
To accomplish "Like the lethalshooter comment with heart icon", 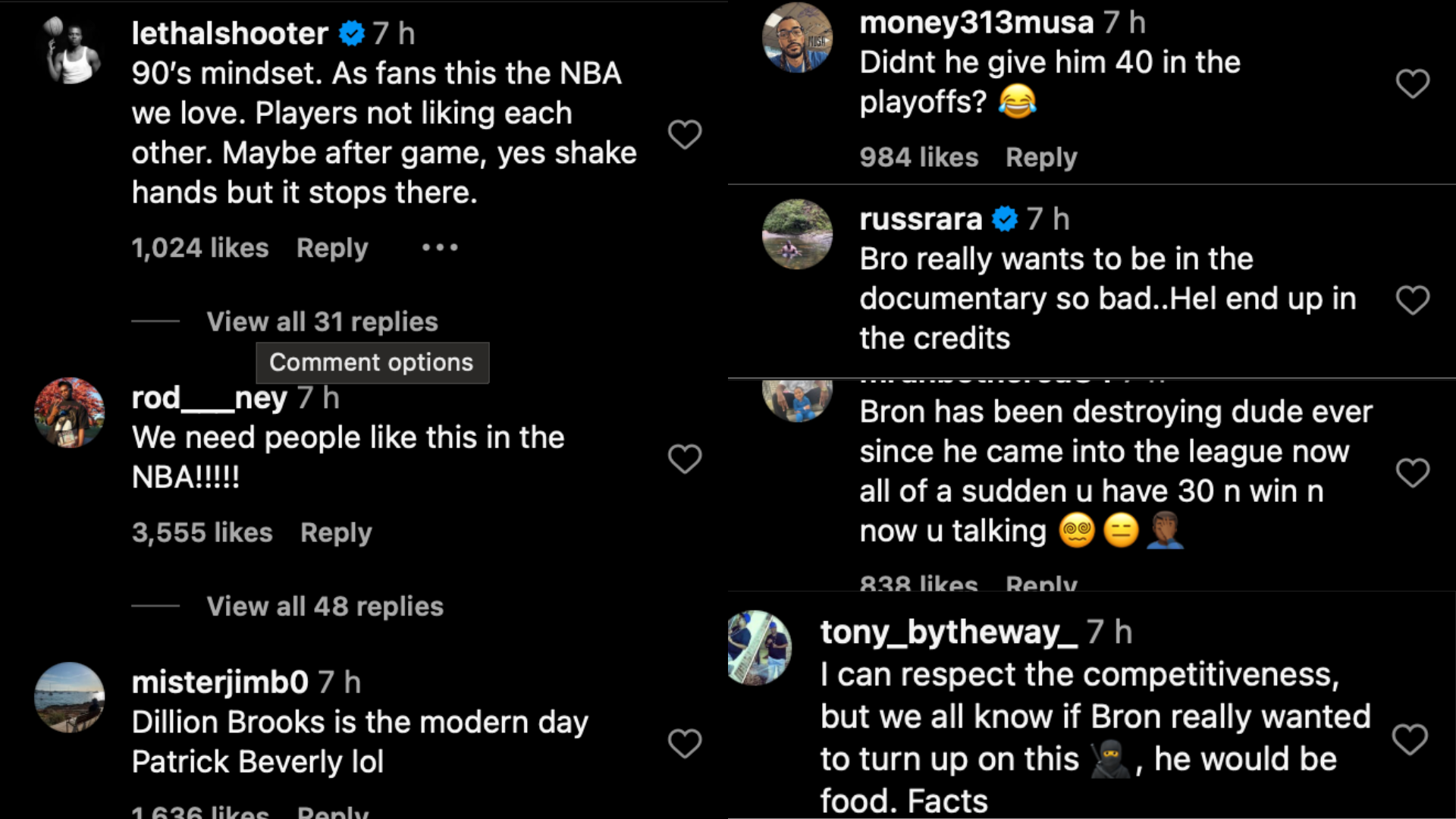I will coord(684,135).
